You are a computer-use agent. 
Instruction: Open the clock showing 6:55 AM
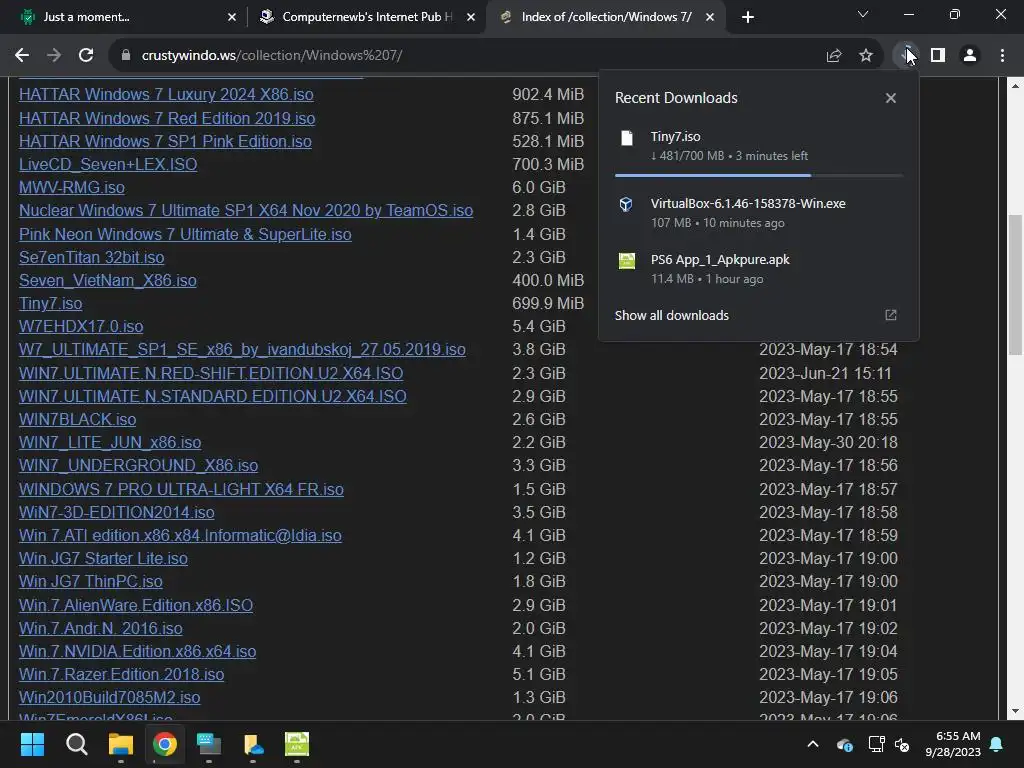point(952,744)
